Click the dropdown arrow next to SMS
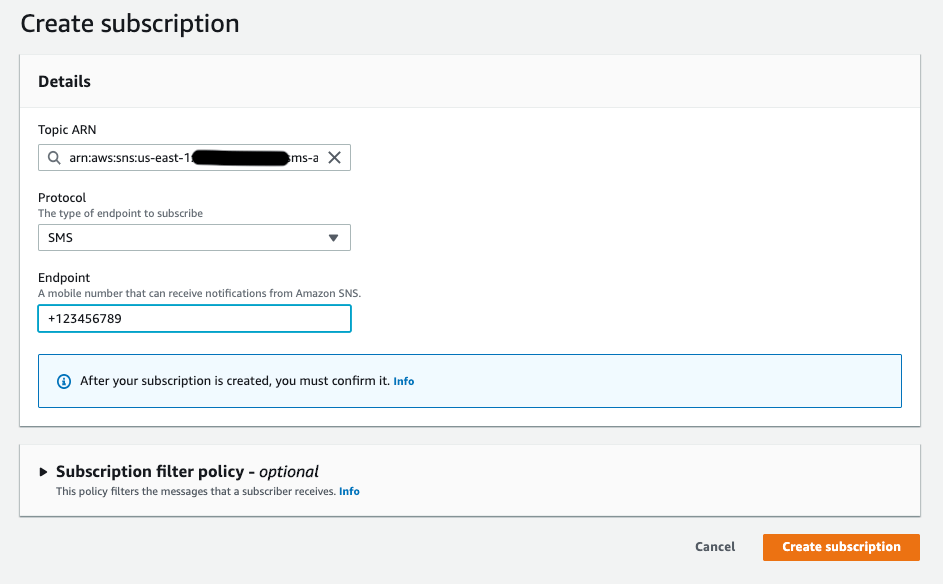The width and height of the screenshot is (943, 584). (333, 237)
